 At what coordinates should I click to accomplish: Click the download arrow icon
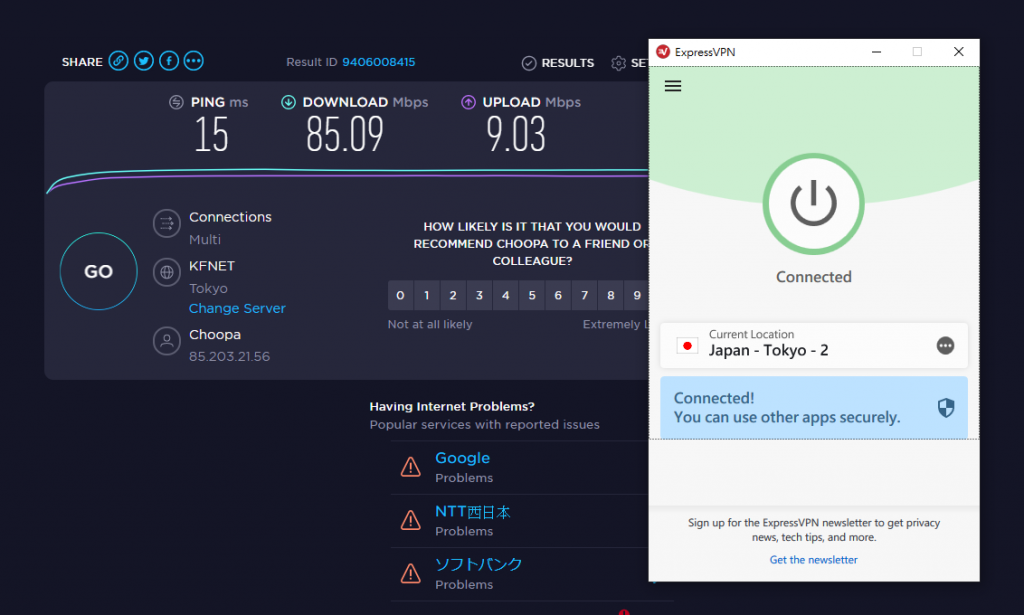(x=288, y=102)
